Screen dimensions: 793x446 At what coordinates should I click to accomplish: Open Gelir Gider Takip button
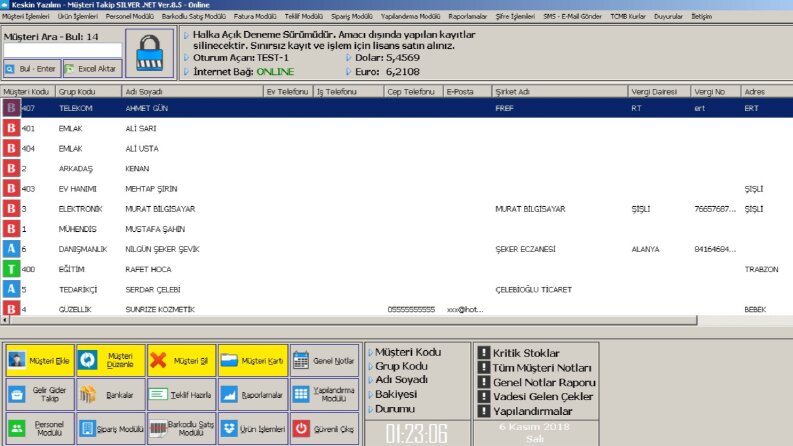pyautogui.click(x=40, y=394)
